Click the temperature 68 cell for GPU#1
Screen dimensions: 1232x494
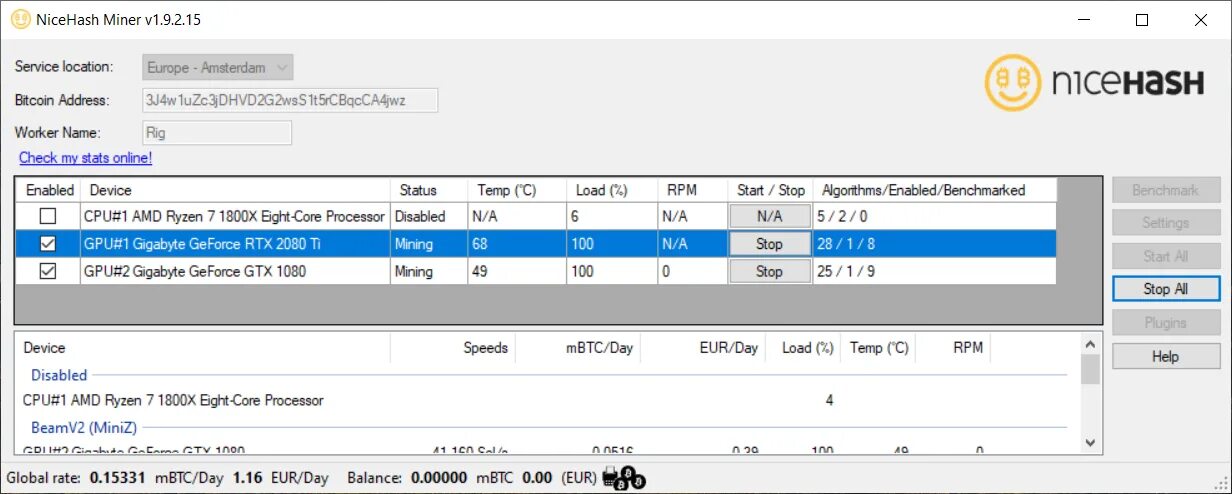(516, 244)
